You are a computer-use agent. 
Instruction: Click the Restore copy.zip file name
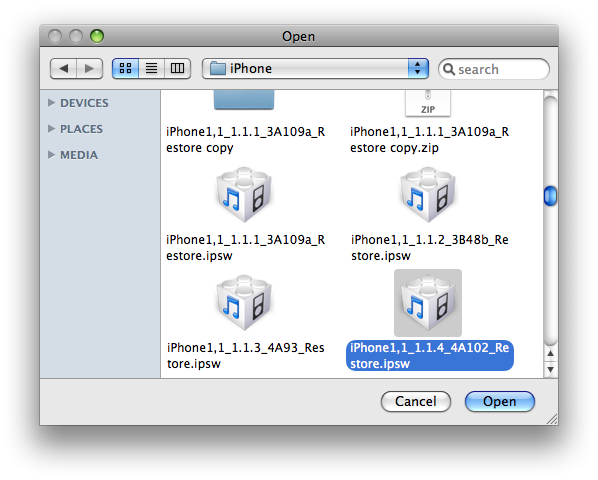(x=429, y=140)
